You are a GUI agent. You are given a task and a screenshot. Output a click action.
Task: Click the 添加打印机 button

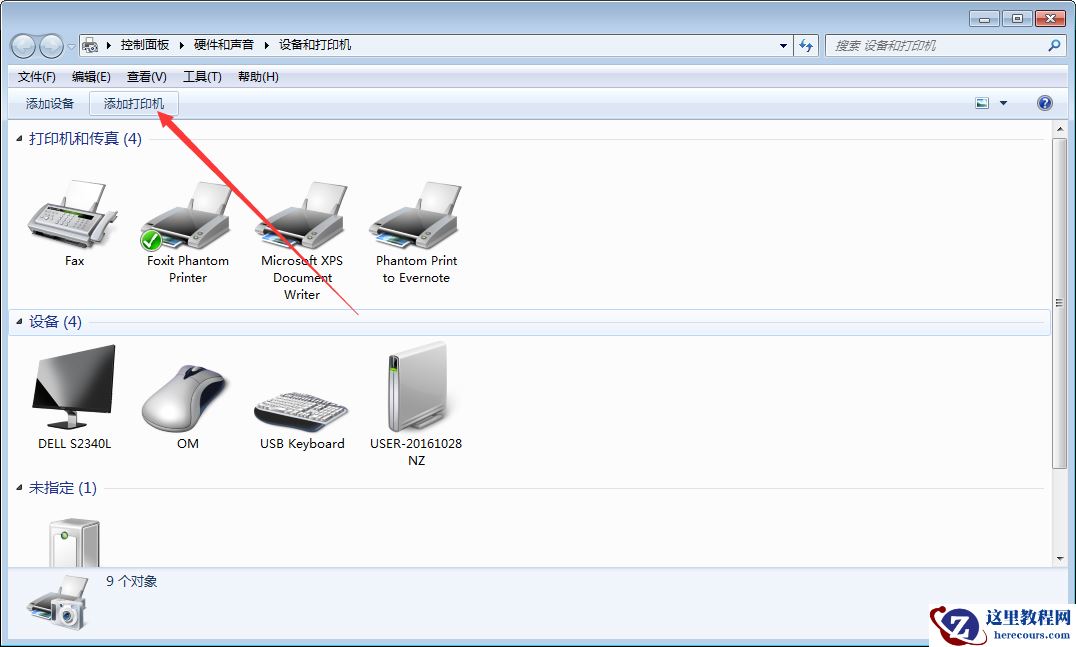tap(133, 103)
